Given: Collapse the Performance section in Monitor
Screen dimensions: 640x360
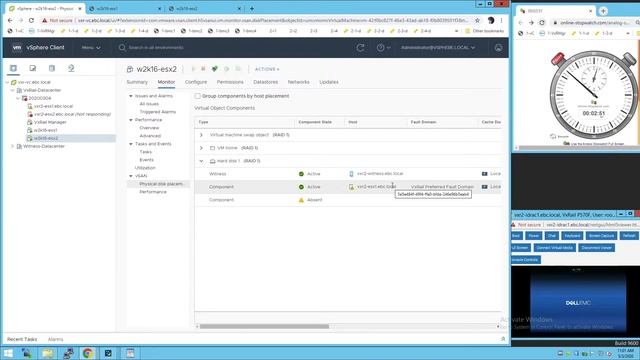Looking at the screenshot, I should click(x=131, y=120).
